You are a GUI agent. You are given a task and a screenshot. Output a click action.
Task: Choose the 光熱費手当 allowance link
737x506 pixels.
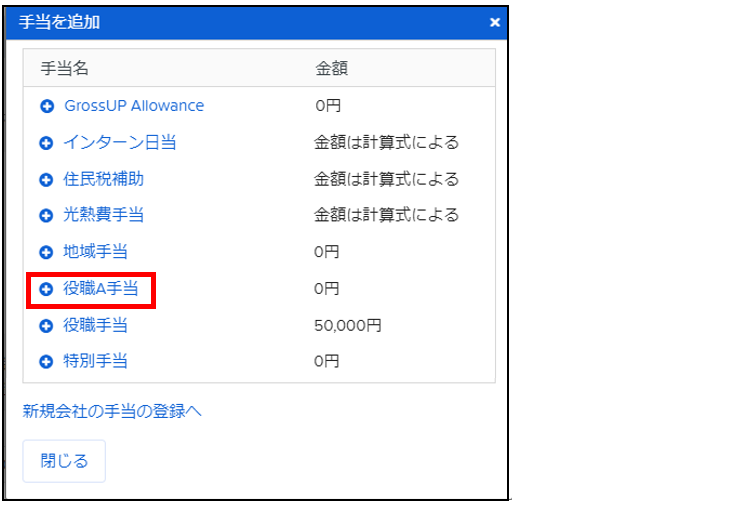pyautogui.click(x=103, y=215)
